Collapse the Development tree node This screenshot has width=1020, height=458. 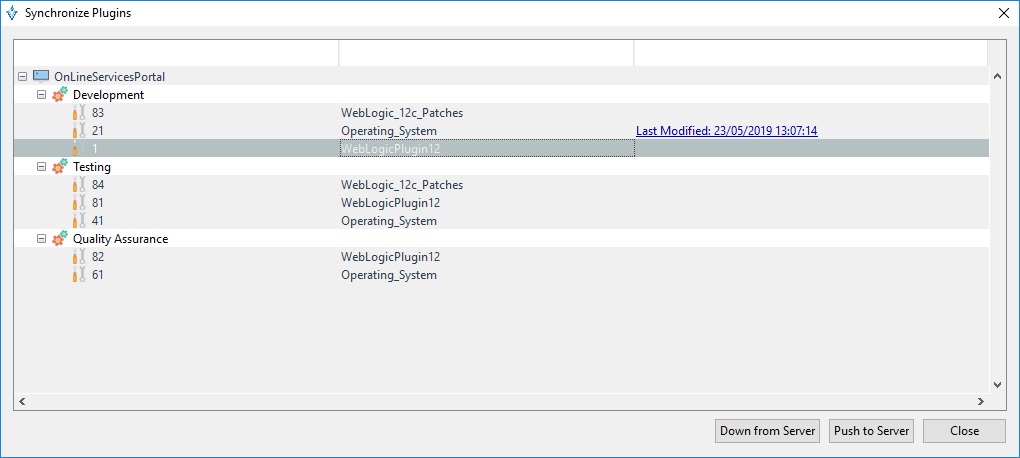[41, 95]
